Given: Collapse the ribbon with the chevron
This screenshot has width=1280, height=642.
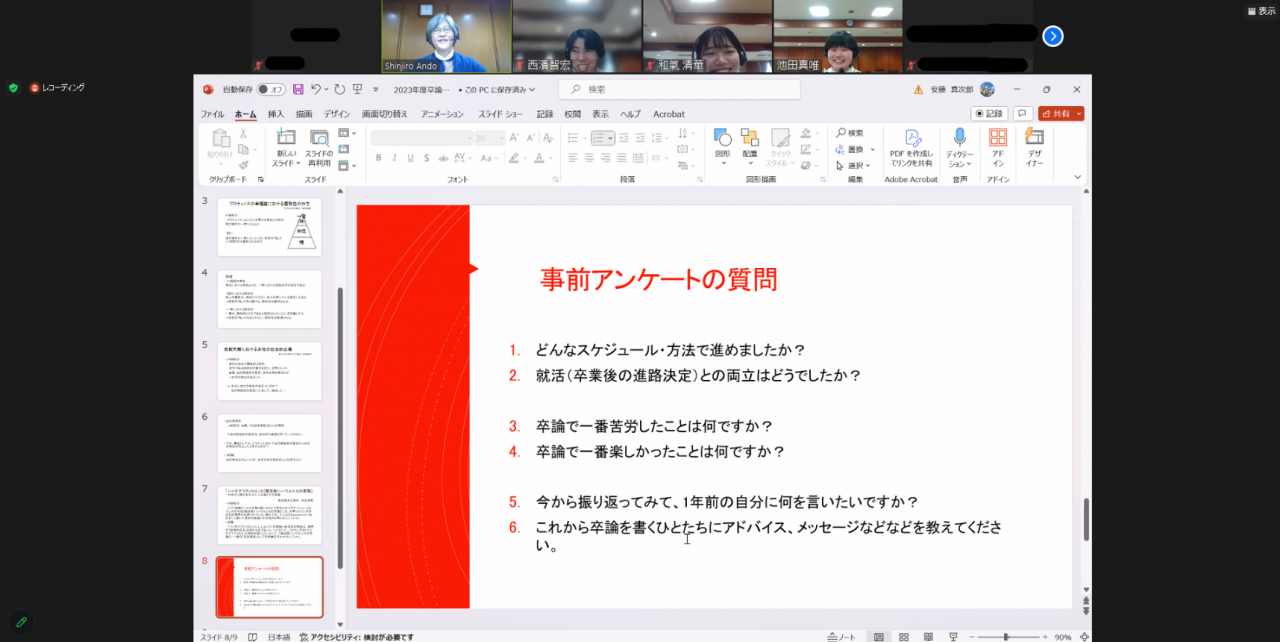Looking at the screenshot, I should tap(1077, 177).
